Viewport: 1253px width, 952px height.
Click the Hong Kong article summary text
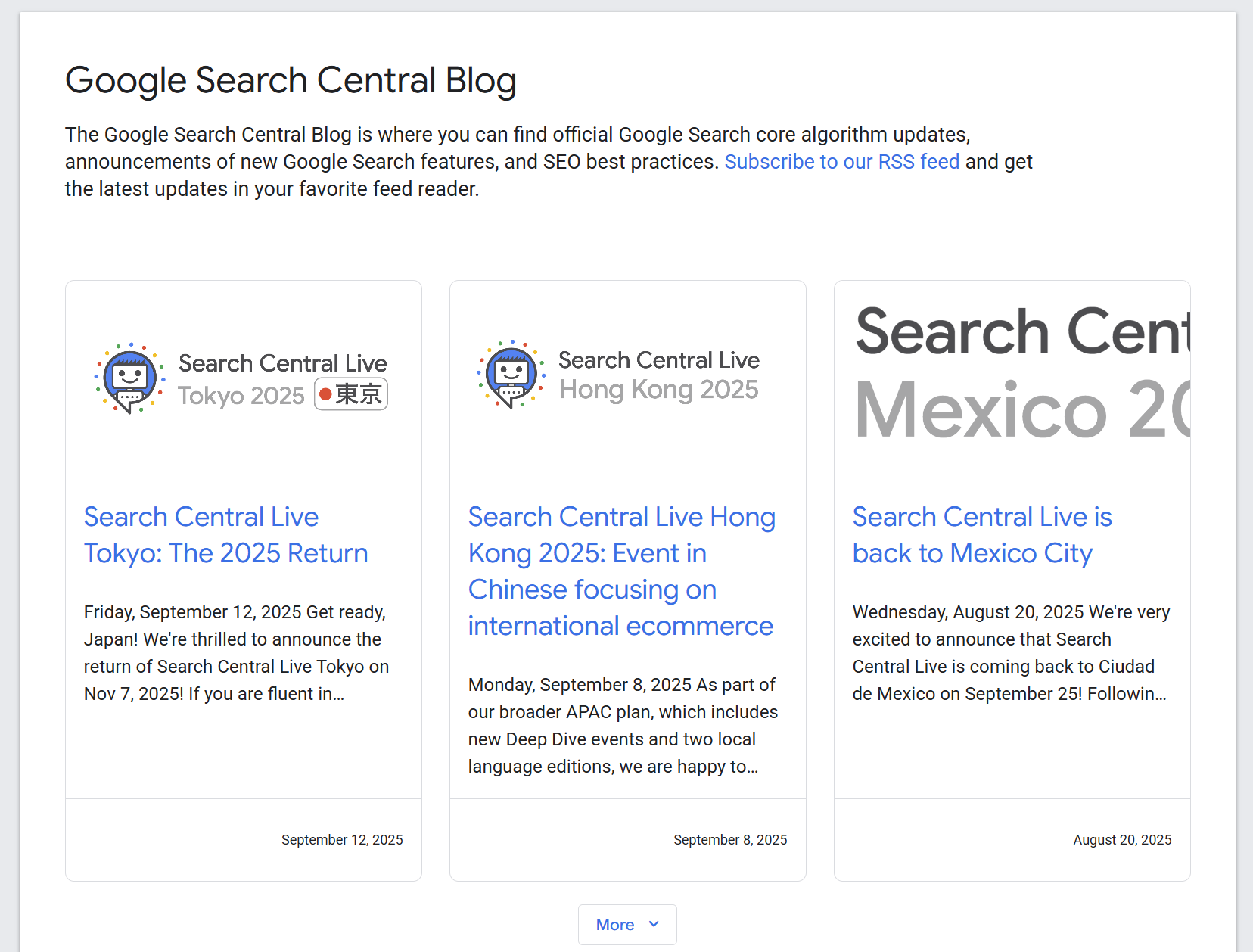point(623,726)
